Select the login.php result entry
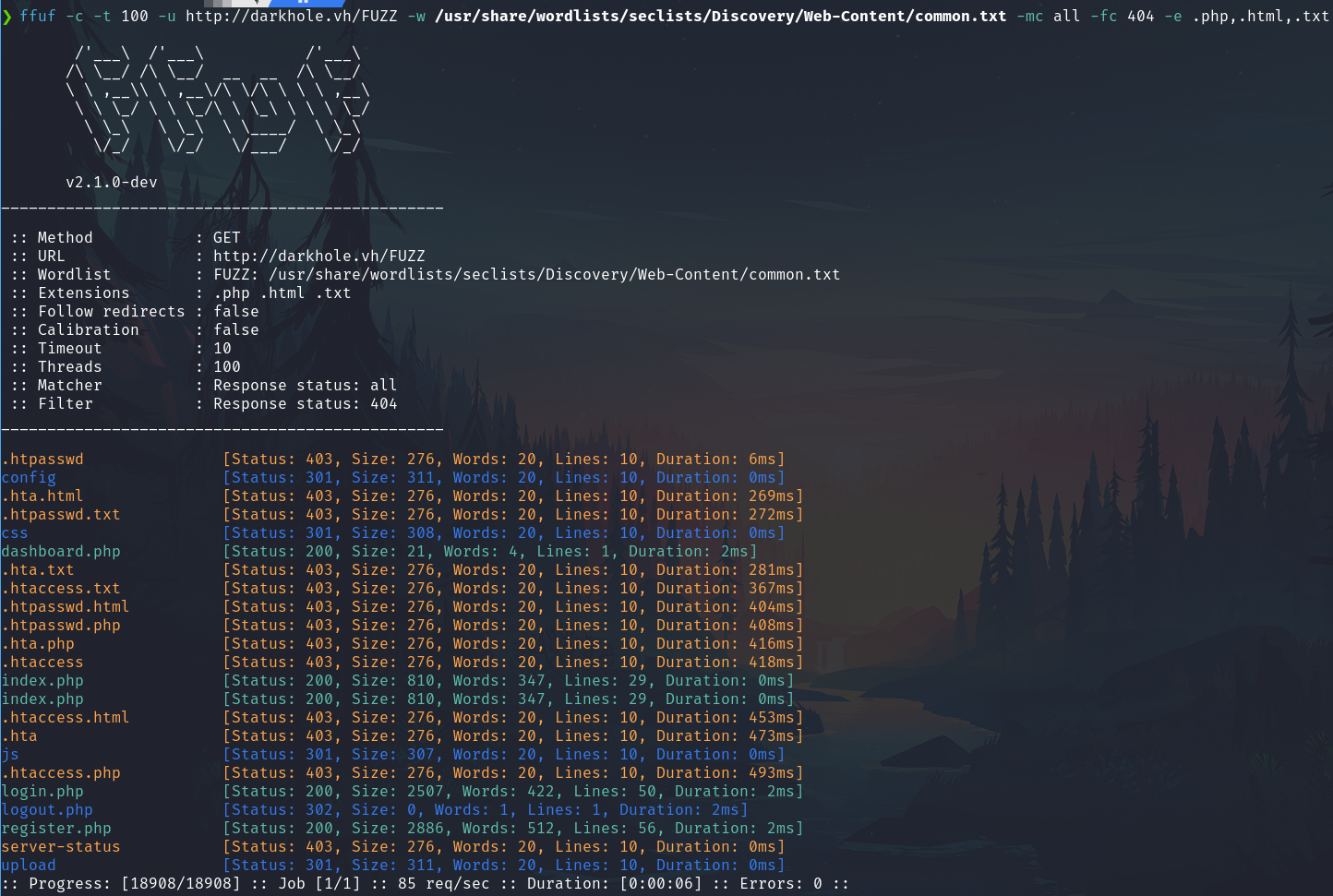The image size is (1333, 896). [42, 792]
